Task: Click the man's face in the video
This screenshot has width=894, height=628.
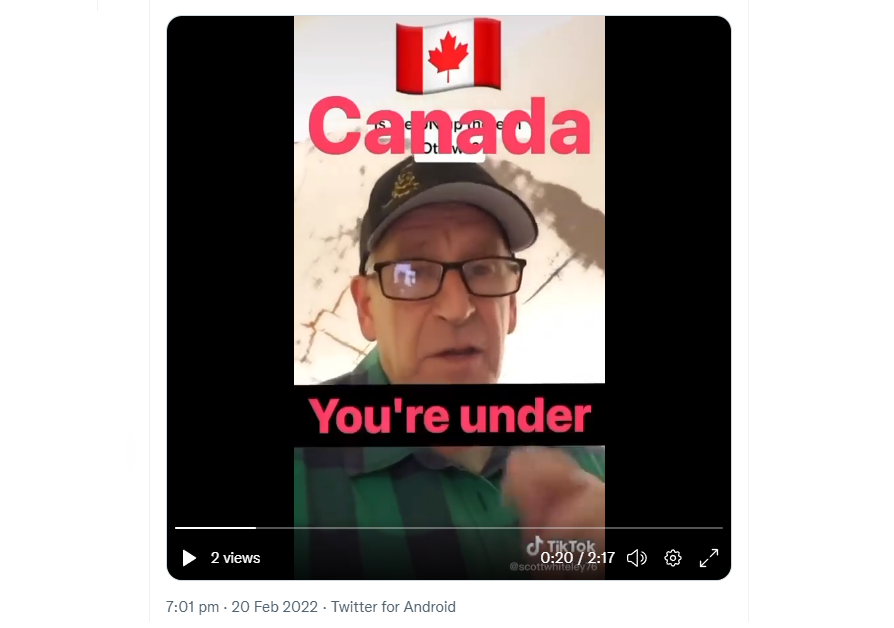Action: click(439, 308)
